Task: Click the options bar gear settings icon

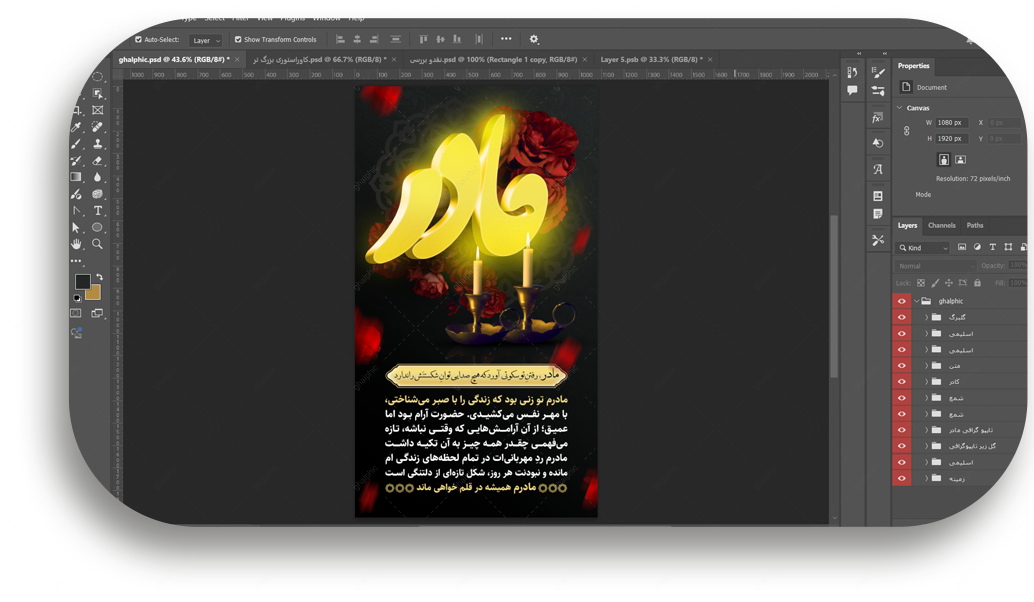Action: [x=533, y=39]
